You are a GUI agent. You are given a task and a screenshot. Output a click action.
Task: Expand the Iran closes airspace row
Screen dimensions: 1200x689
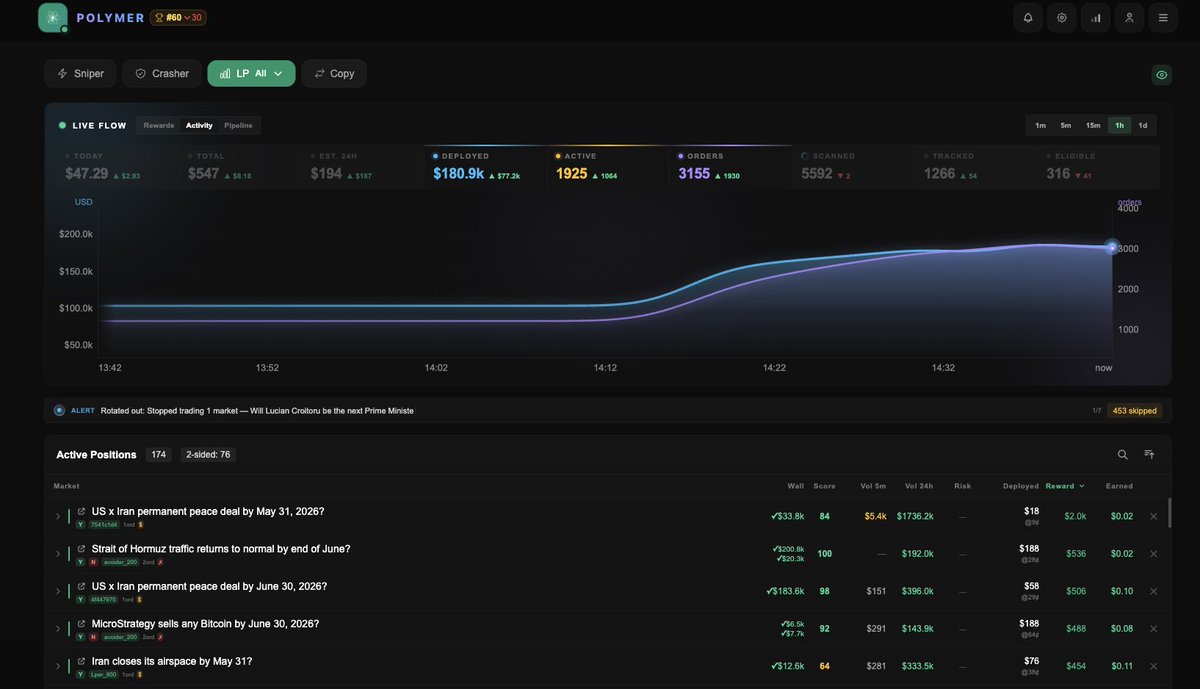(58, 667)
